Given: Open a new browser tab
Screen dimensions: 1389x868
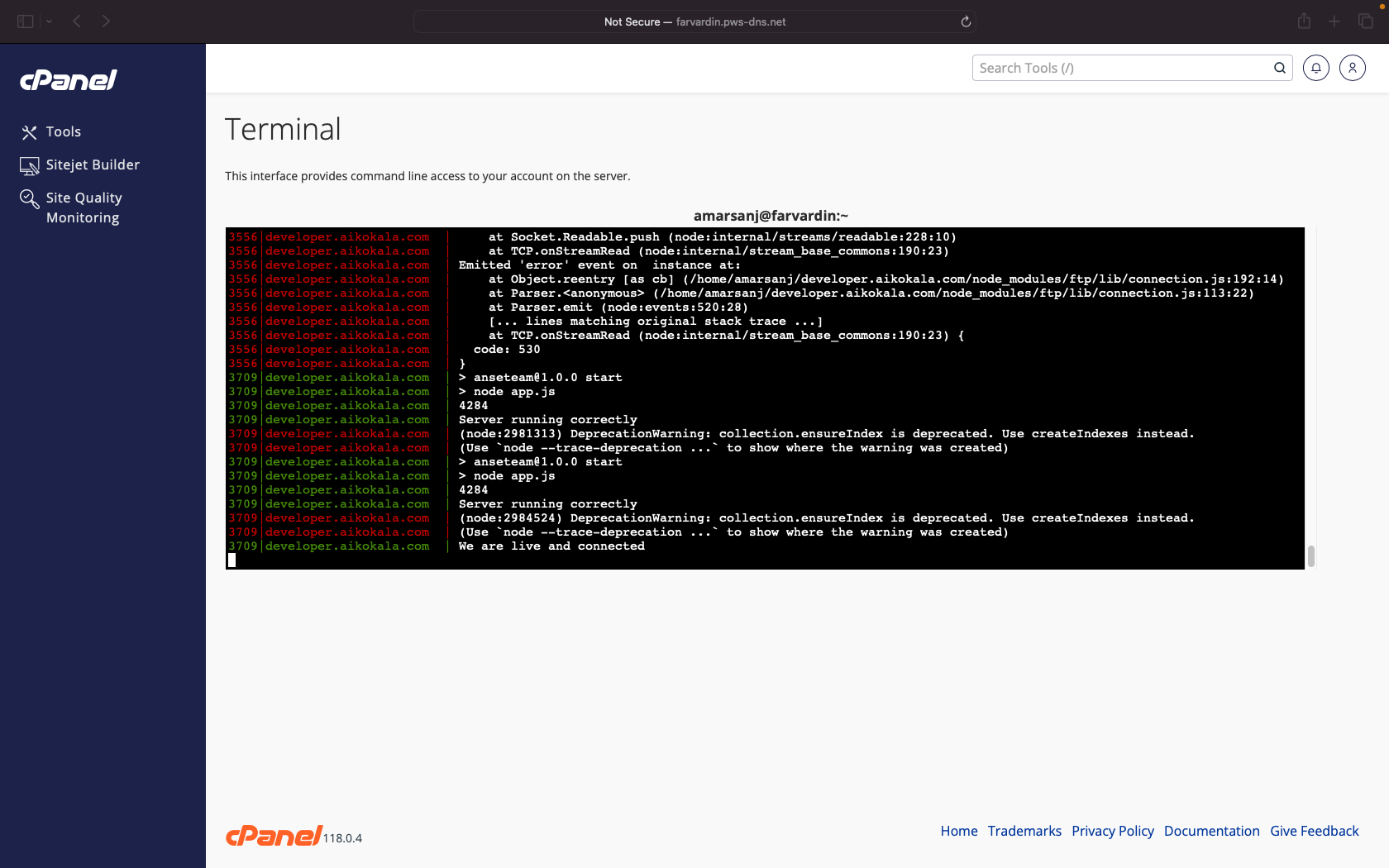Looking at the screenshot, I should [1334, 21].
